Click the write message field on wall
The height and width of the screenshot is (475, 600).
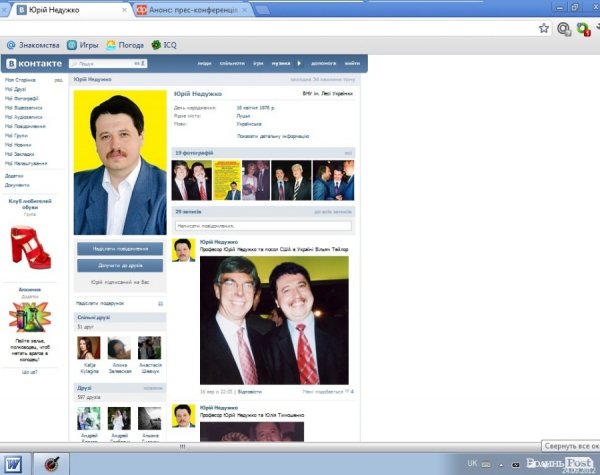click(262, 226)
